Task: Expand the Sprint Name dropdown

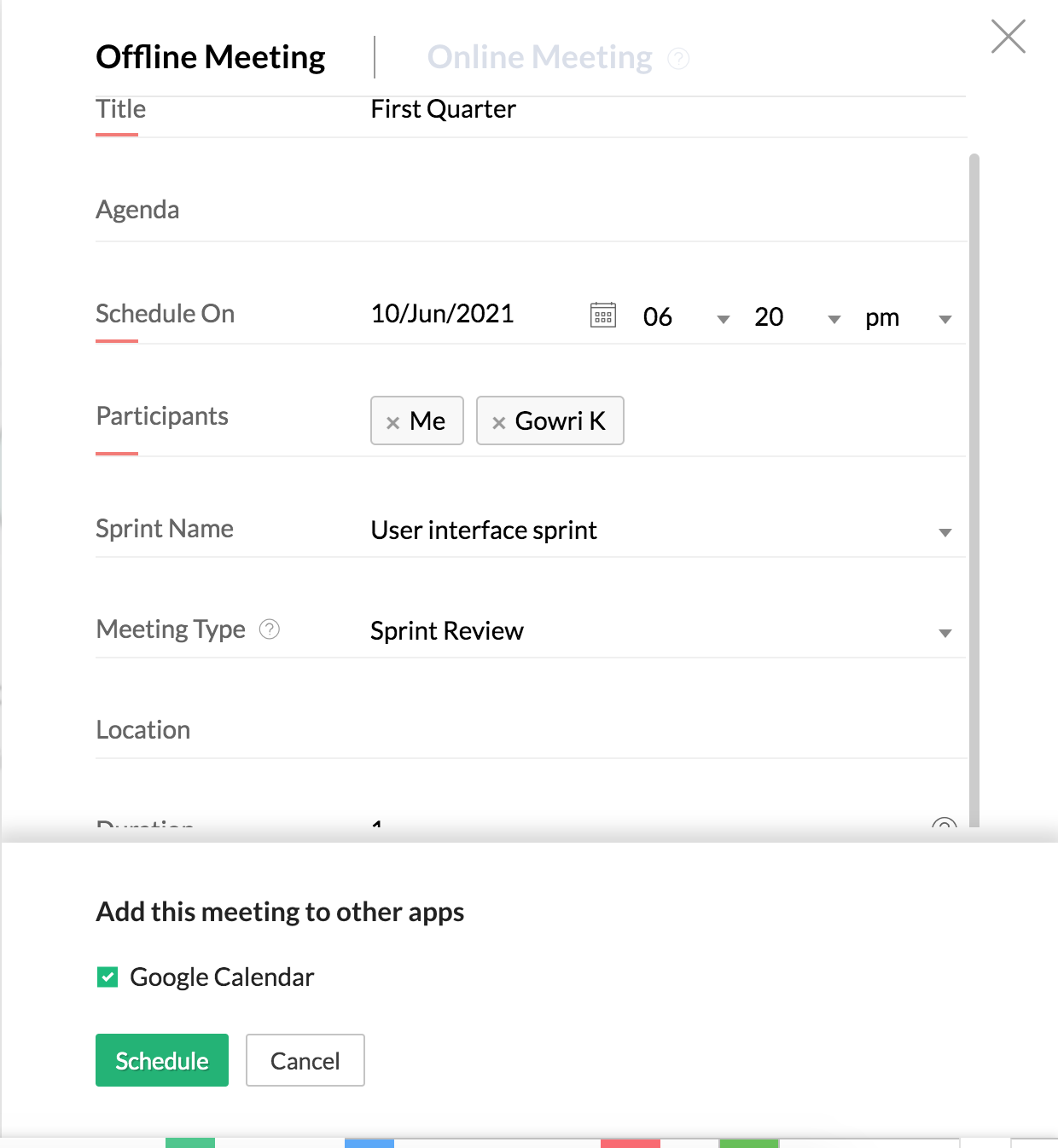Action: click(x=945, y=532)
